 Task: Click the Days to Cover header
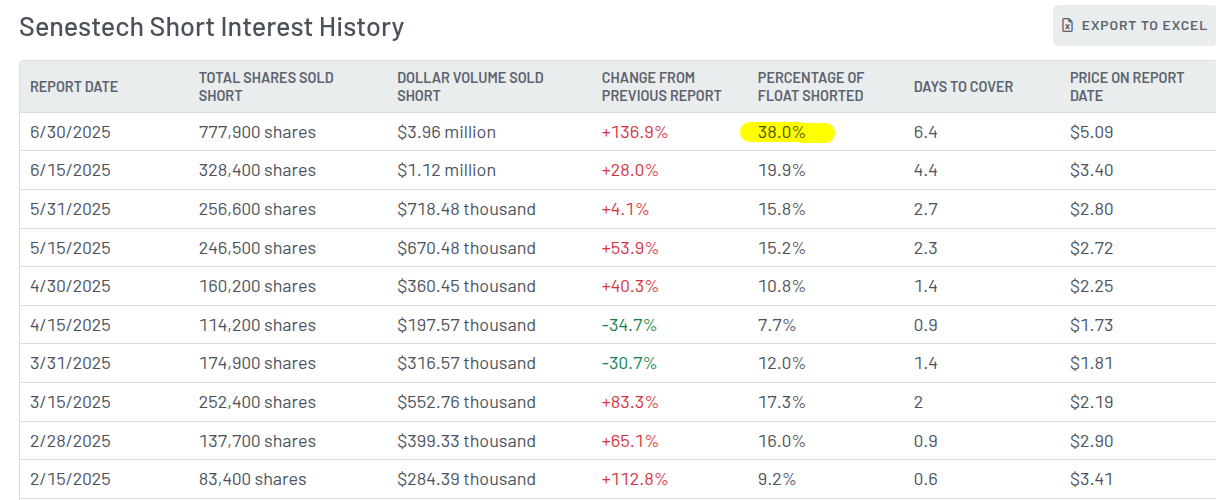tap(963, 87)
